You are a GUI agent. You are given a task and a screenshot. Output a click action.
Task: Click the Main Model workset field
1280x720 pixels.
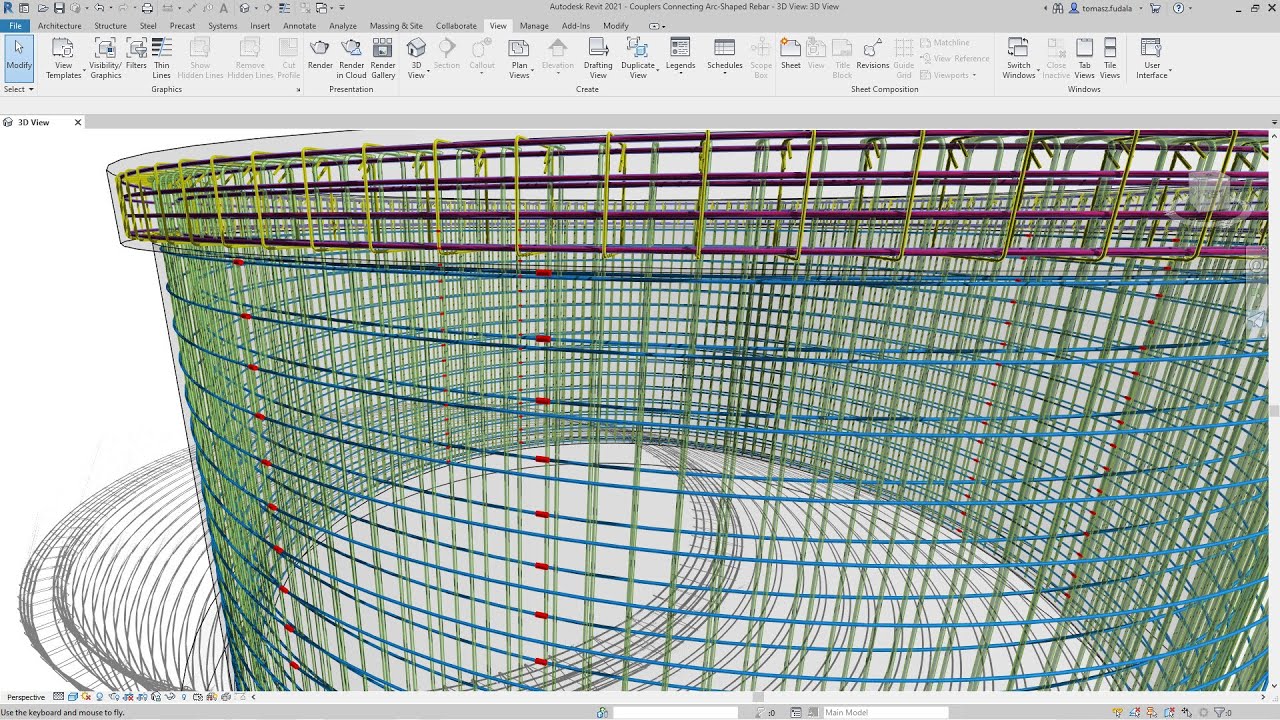point(885,712)
